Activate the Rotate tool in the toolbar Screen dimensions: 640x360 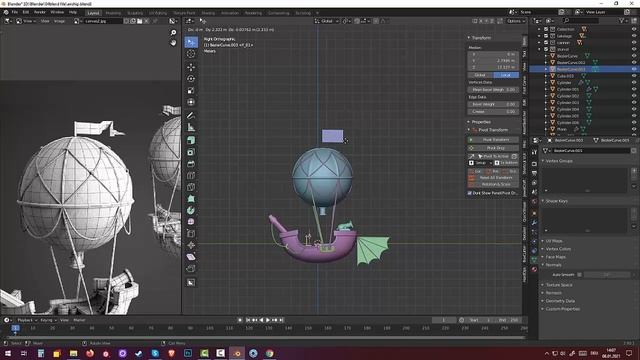191,78
